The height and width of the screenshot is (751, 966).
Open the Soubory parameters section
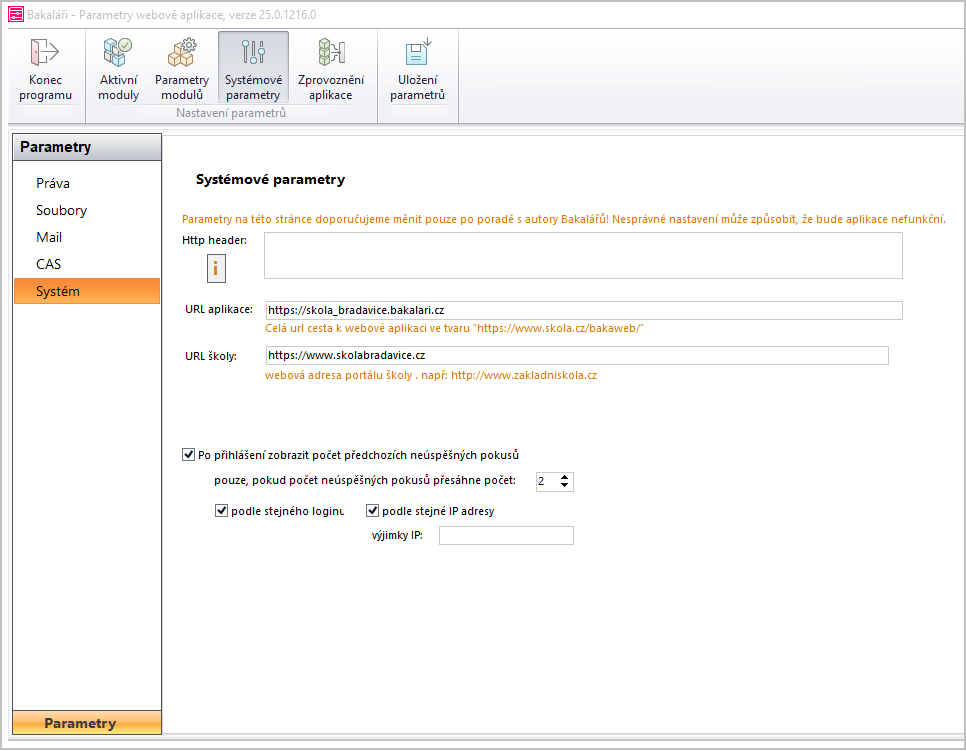[x=61, y=211]
